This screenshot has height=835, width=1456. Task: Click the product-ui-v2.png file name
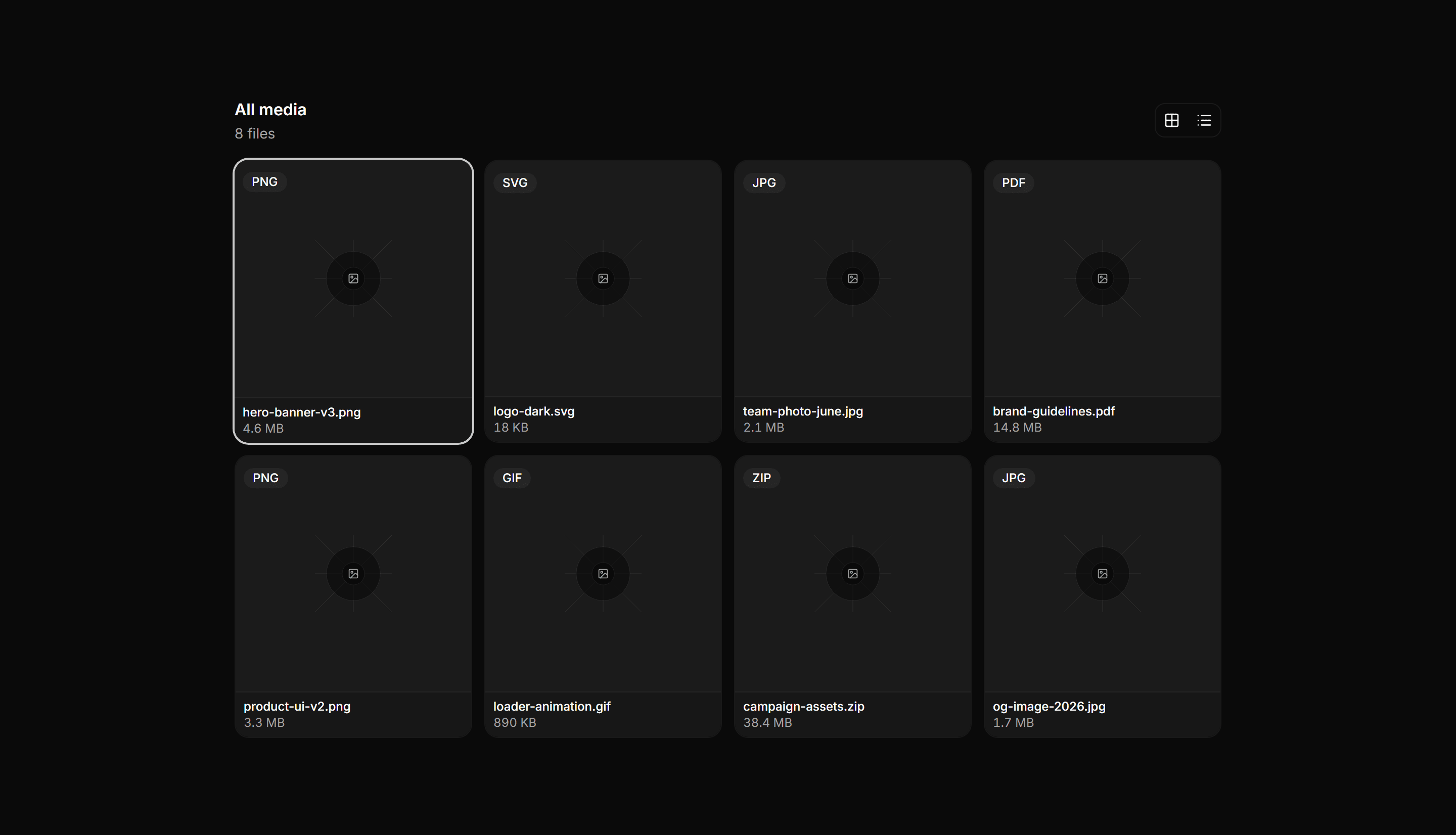click(x=297, y=707)
